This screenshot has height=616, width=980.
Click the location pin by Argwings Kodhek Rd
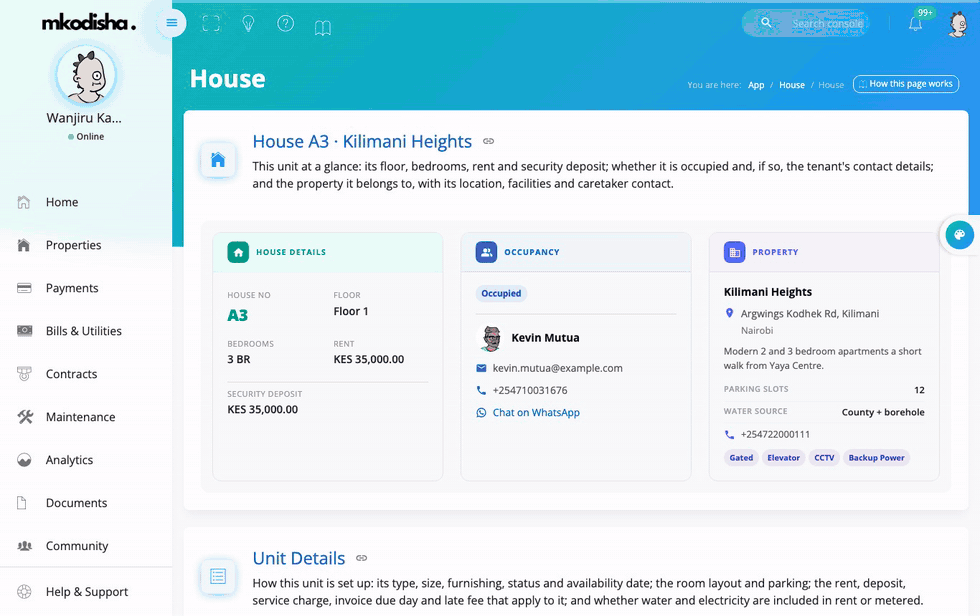tap(729, 313)
